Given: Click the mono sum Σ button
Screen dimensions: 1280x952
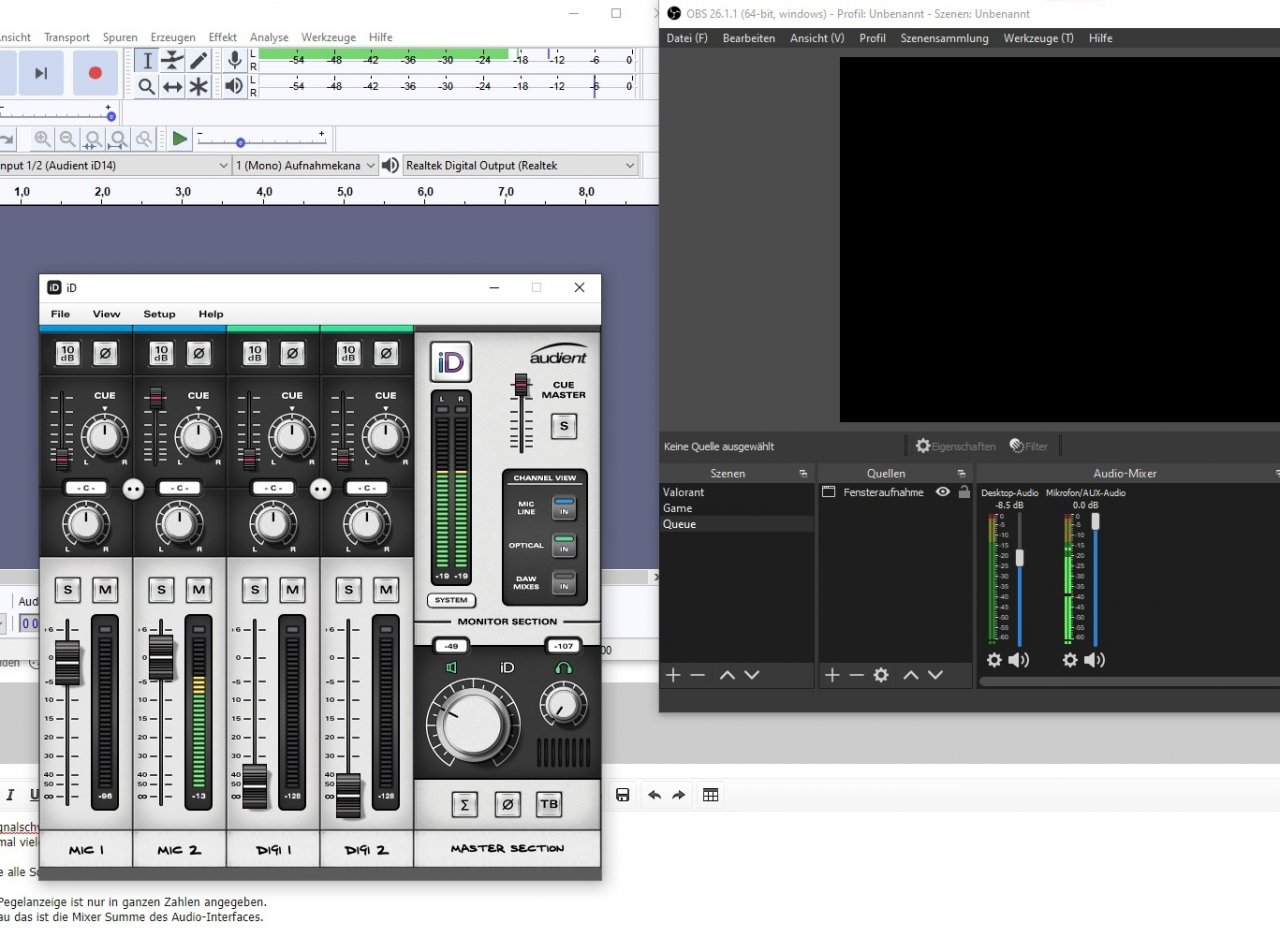Looking at the screenshot, I should pos(464,804).
